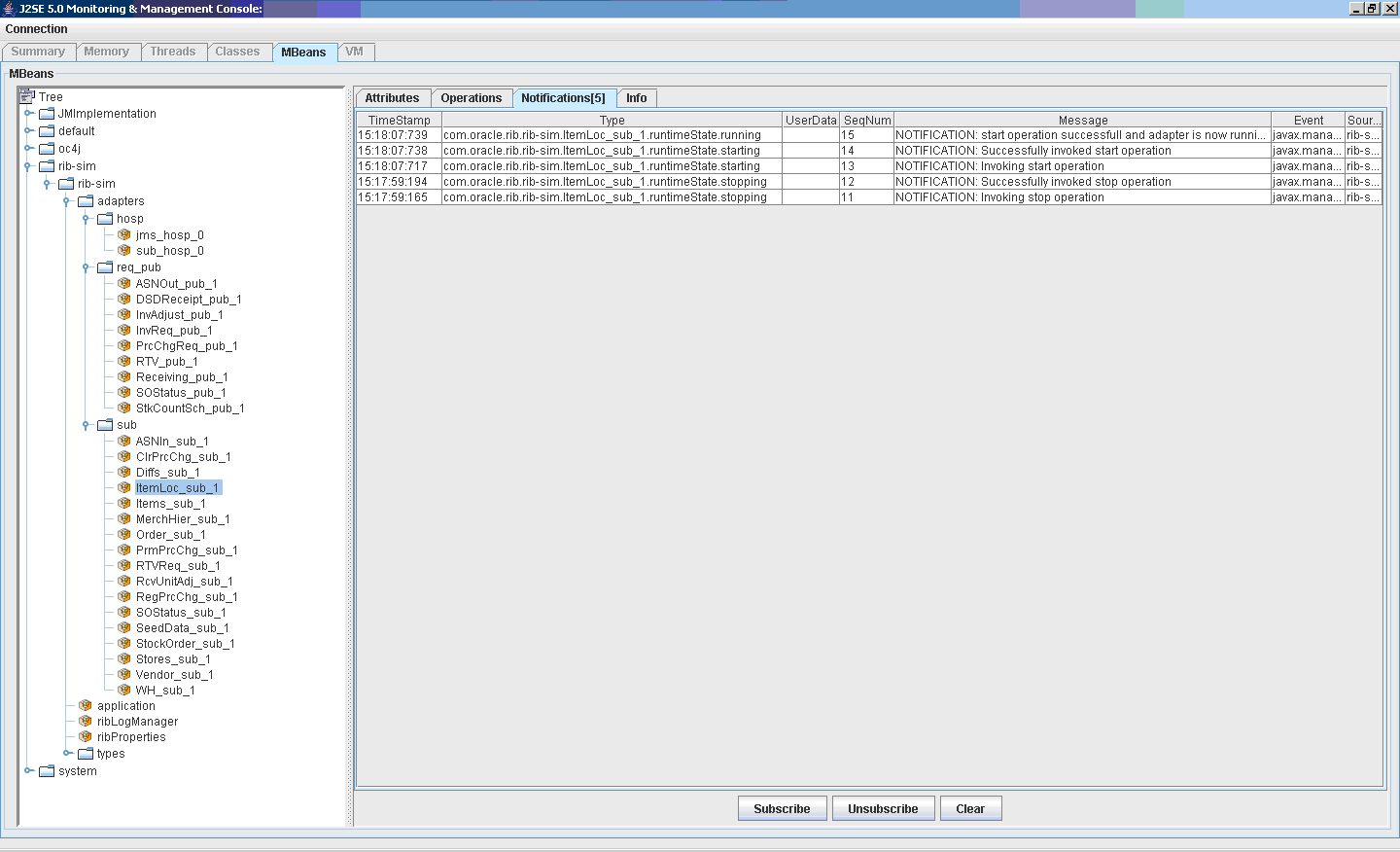1400x852 pixels.
Task: Select the StockOrder_sub_1 tree item
Action: (185, 643)
